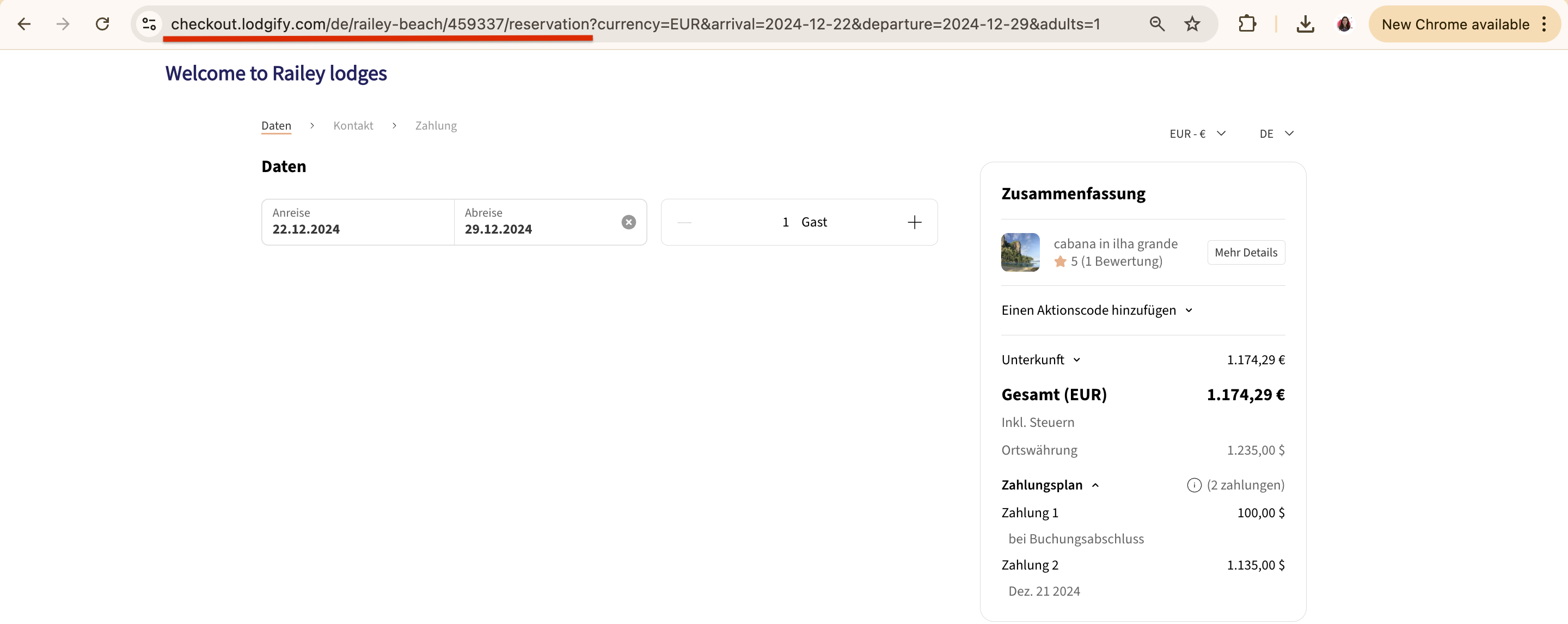This screenshot has height=624, width=1568.
Task: Open the Unterkunft price details chevron
Action: pyautogui.click(x=1077, y=359)
